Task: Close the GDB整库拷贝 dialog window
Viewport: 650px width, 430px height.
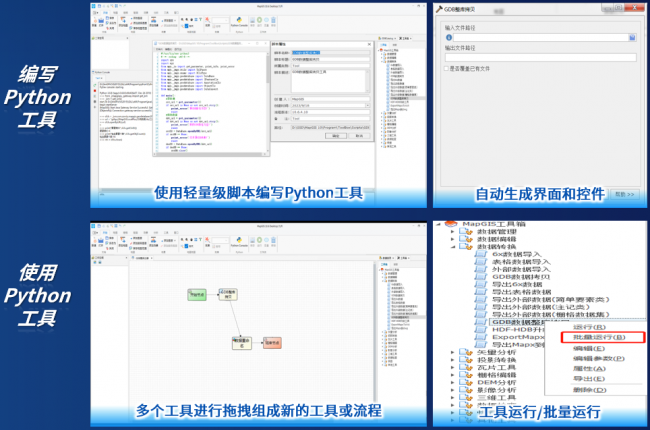Action: (635, 7)
